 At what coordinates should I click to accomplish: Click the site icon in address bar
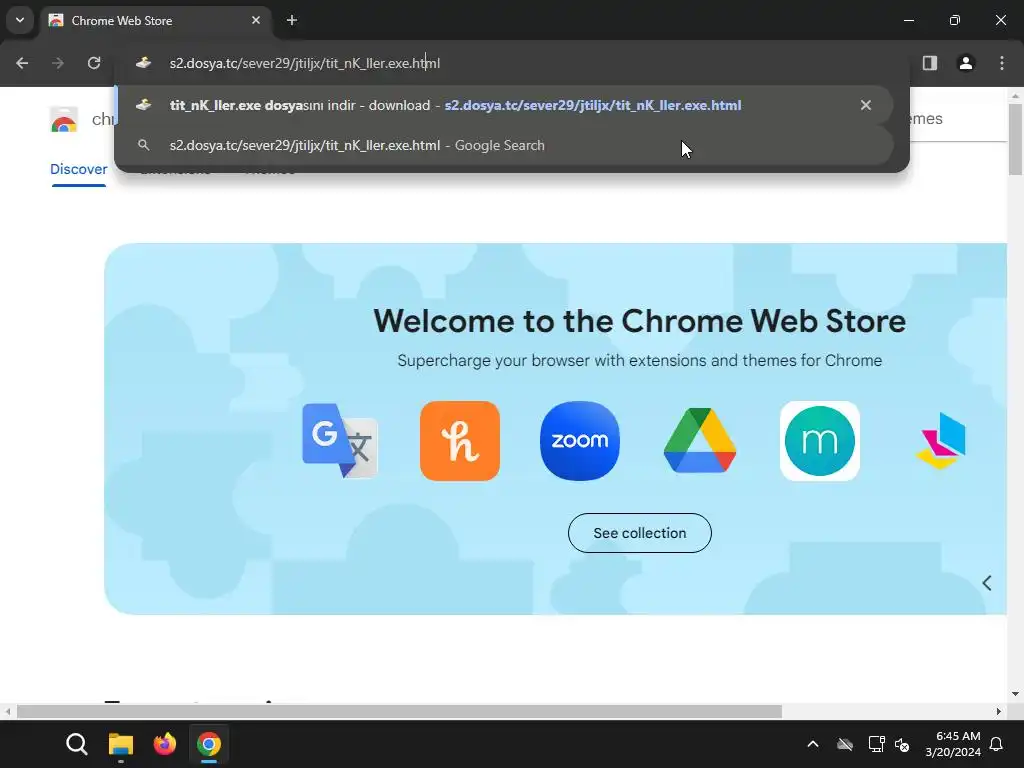pos(144,63)
